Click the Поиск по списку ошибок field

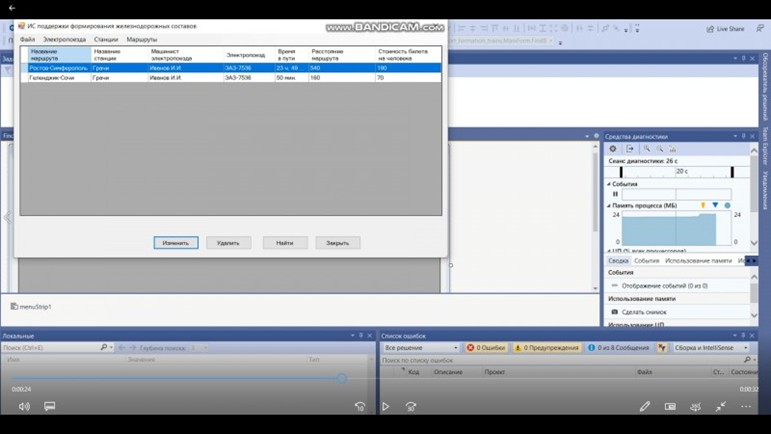coord(563,360)
